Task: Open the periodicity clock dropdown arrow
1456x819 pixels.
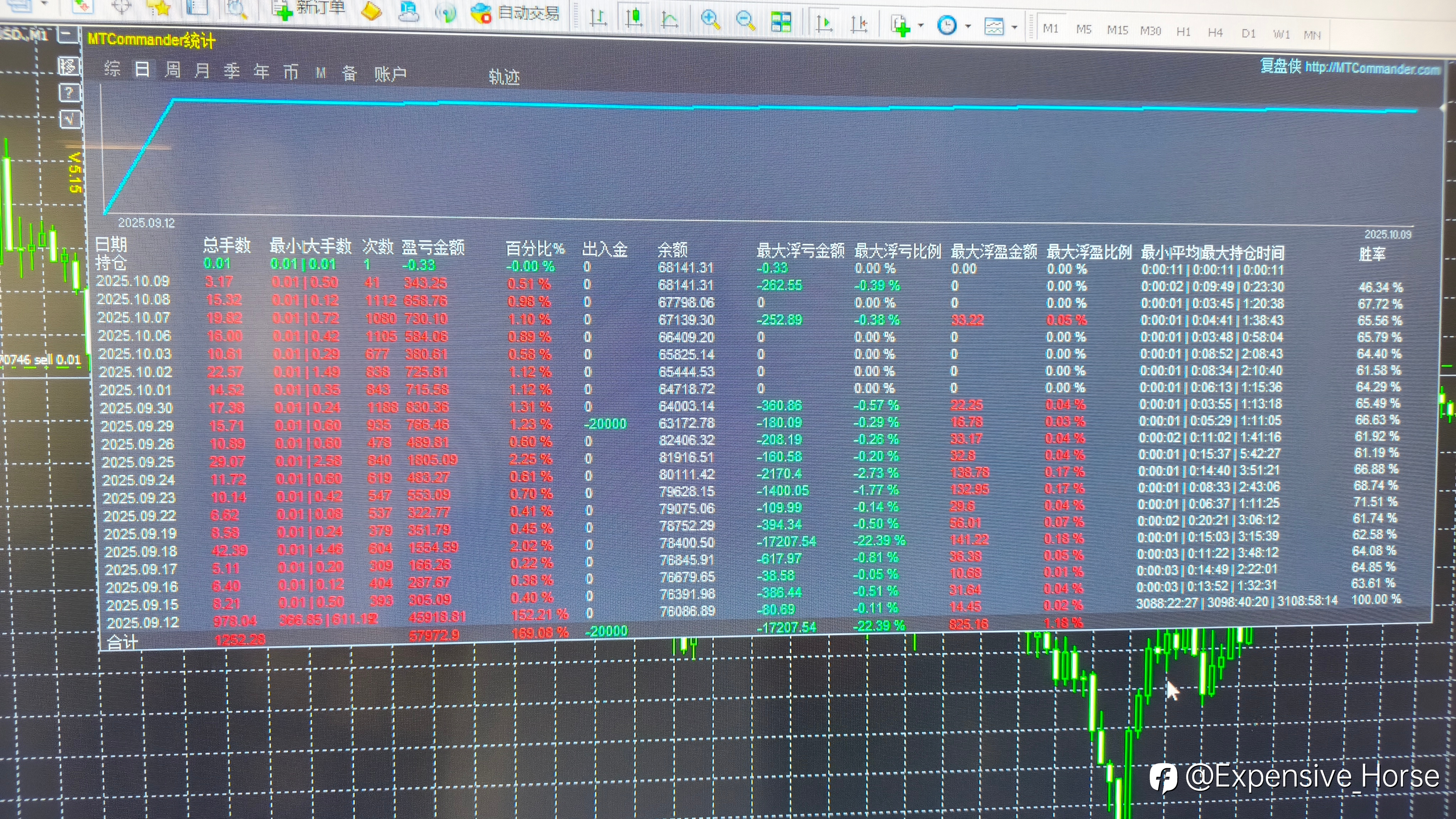Action: [x=968, y=26]
